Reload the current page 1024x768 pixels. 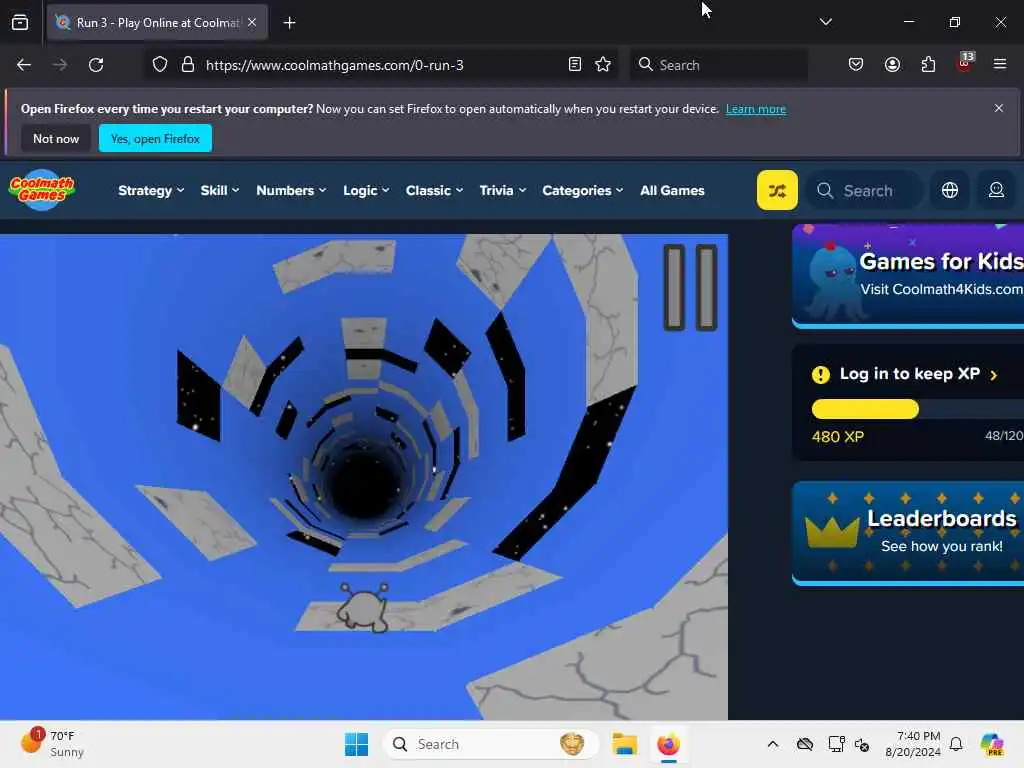(96, 65)
